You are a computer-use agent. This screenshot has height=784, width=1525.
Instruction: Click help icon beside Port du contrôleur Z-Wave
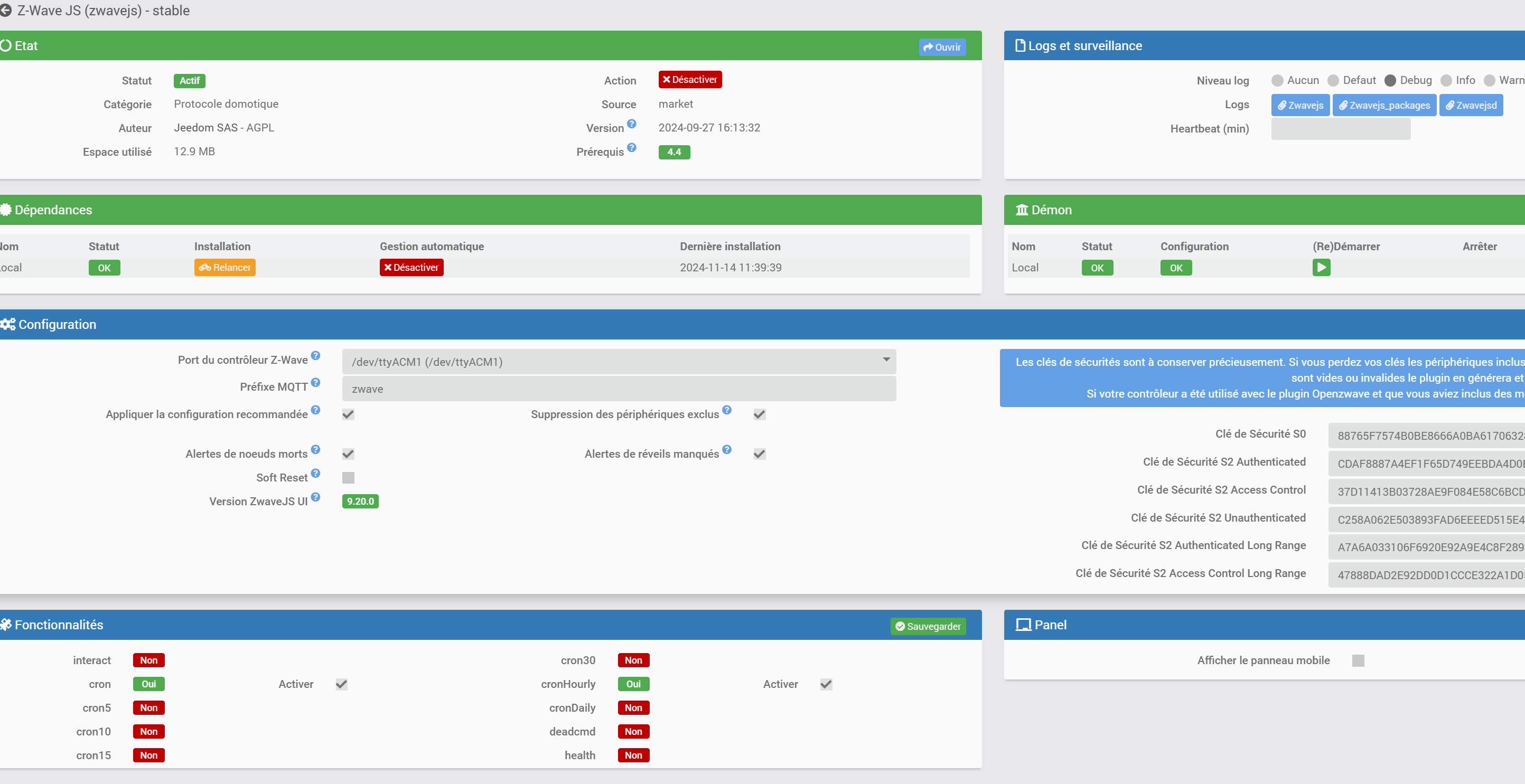[x=315, y=356]
